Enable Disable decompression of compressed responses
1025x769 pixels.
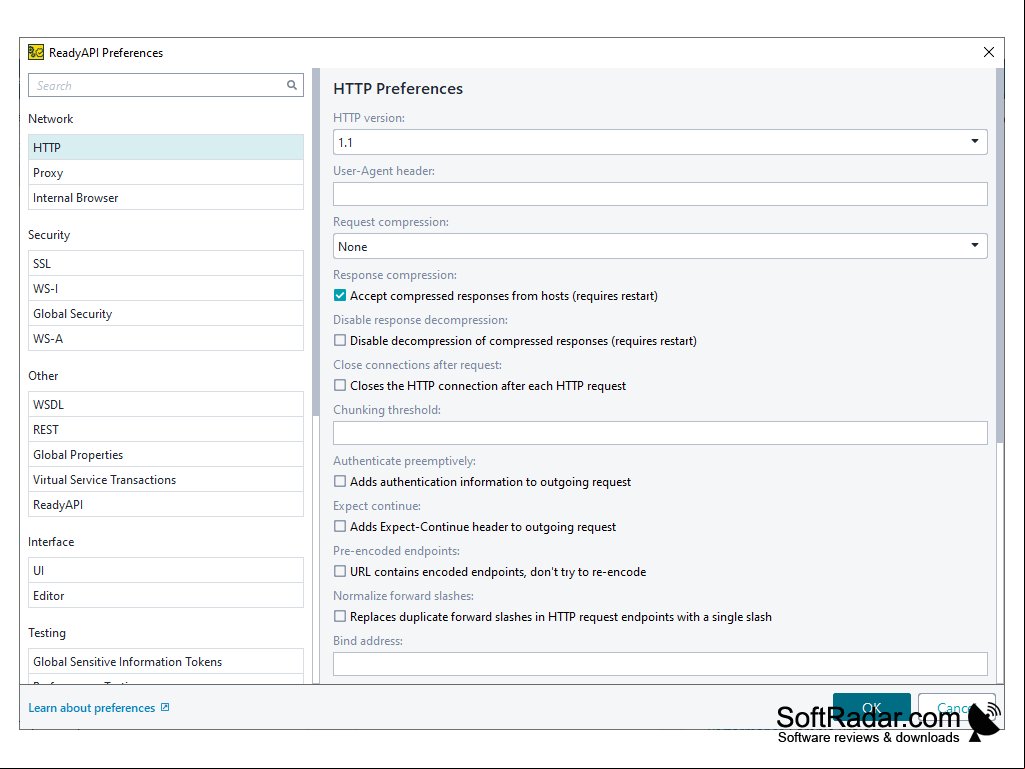[340, 341]
